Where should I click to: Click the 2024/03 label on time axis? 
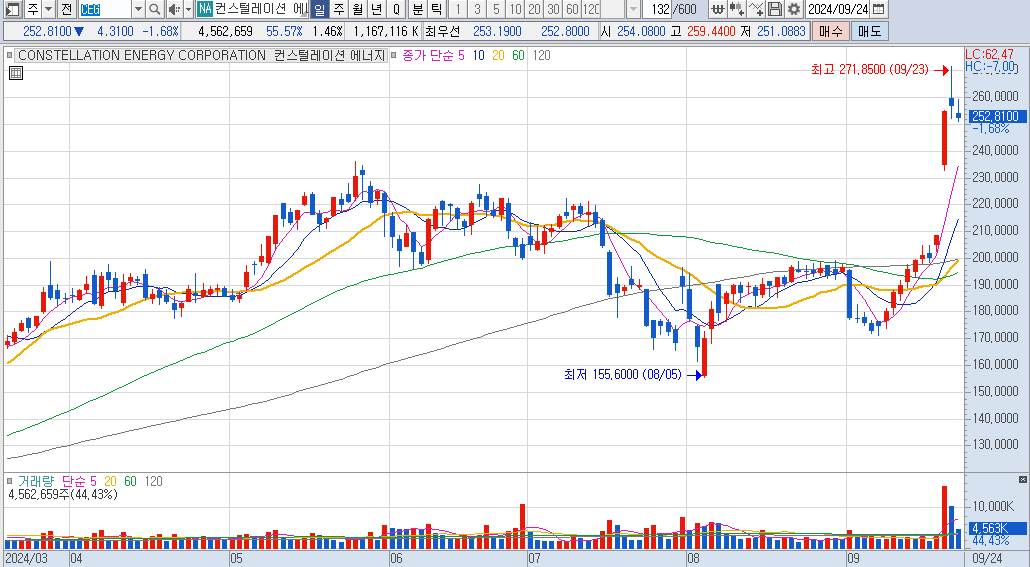click(27, 558)
